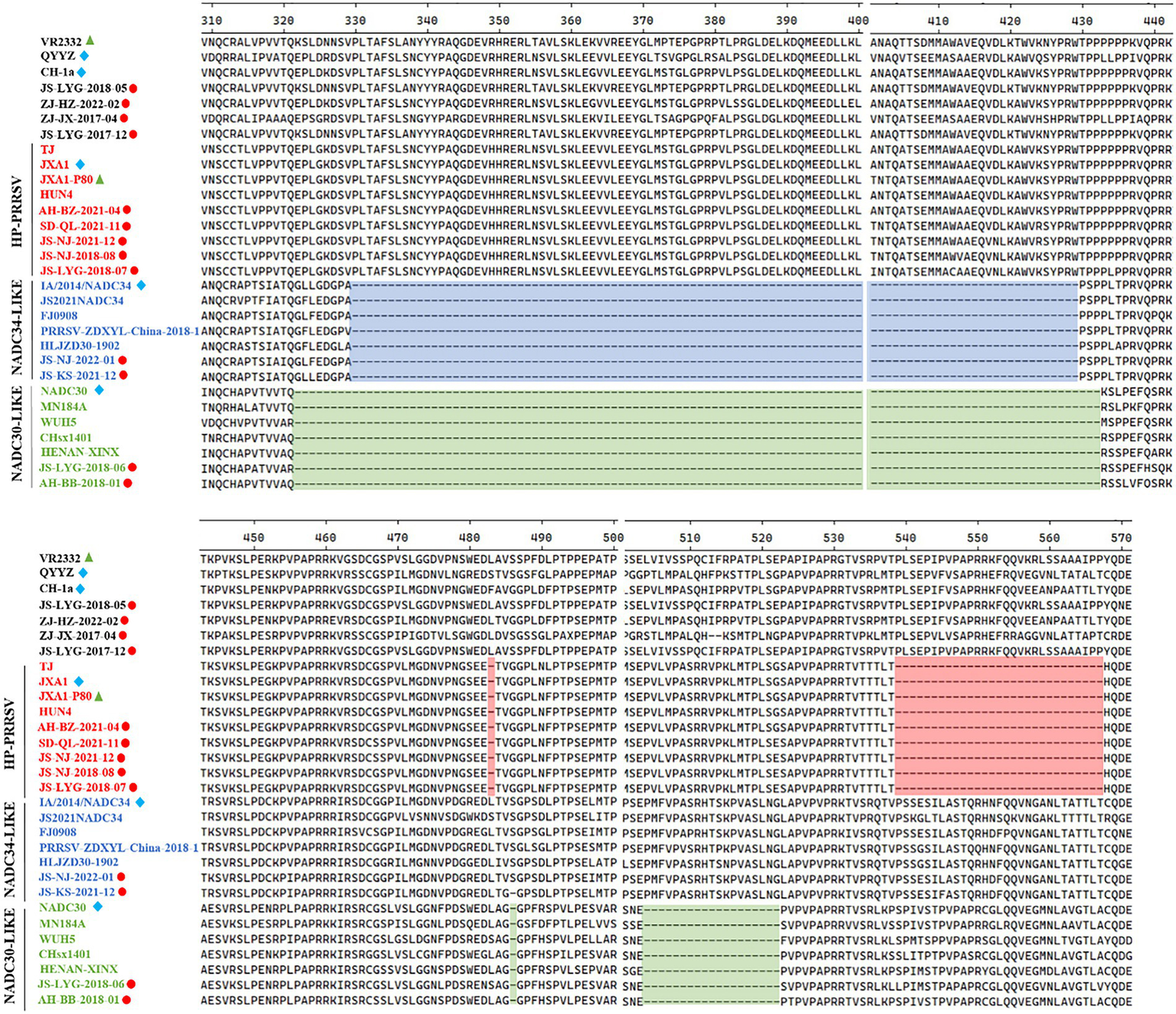Select the TJ strain label in the upper alignment
This screenshot has height=1014, width=1176.
pos(47,149)
